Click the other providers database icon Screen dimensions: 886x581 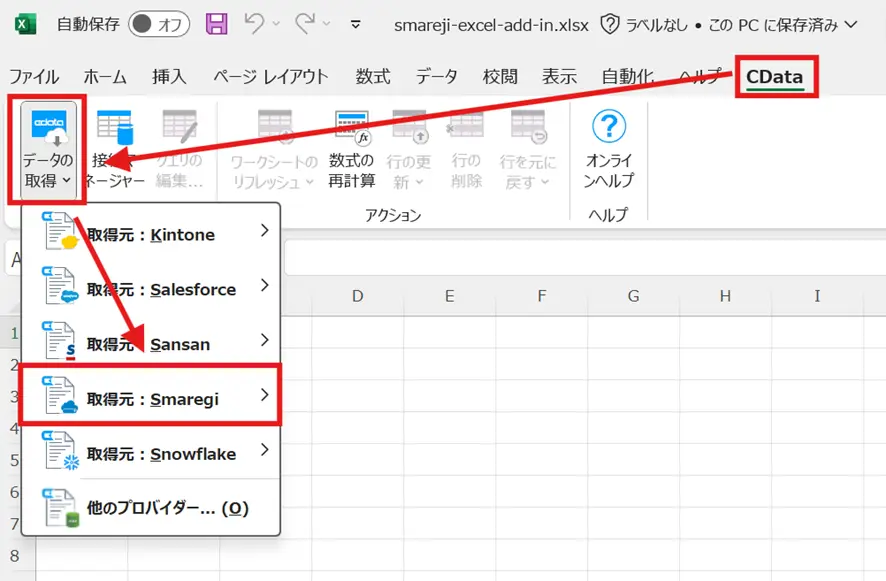point(60,508)
